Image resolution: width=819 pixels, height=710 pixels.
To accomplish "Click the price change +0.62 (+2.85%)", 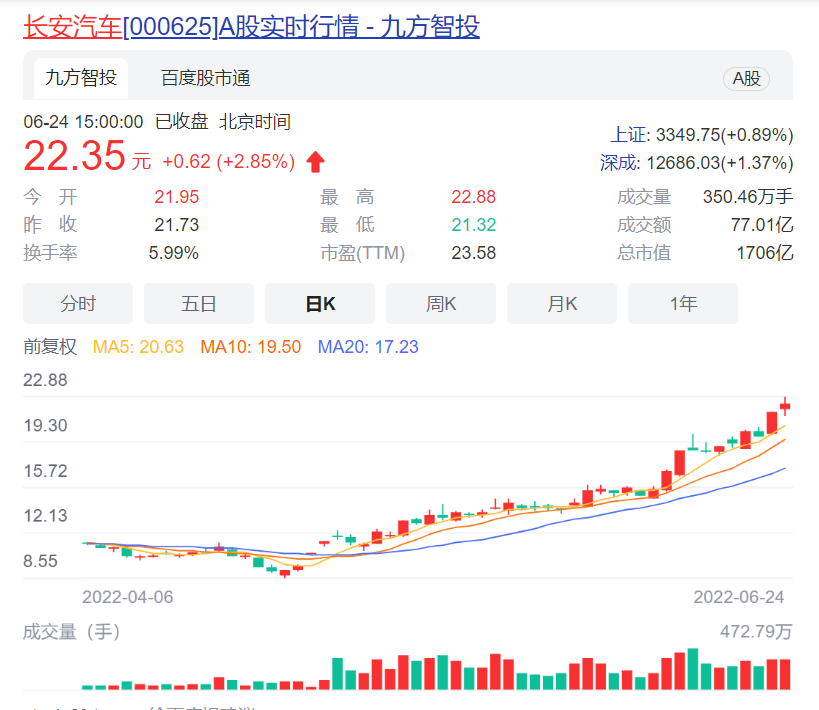I will click(x=229, y=161).
